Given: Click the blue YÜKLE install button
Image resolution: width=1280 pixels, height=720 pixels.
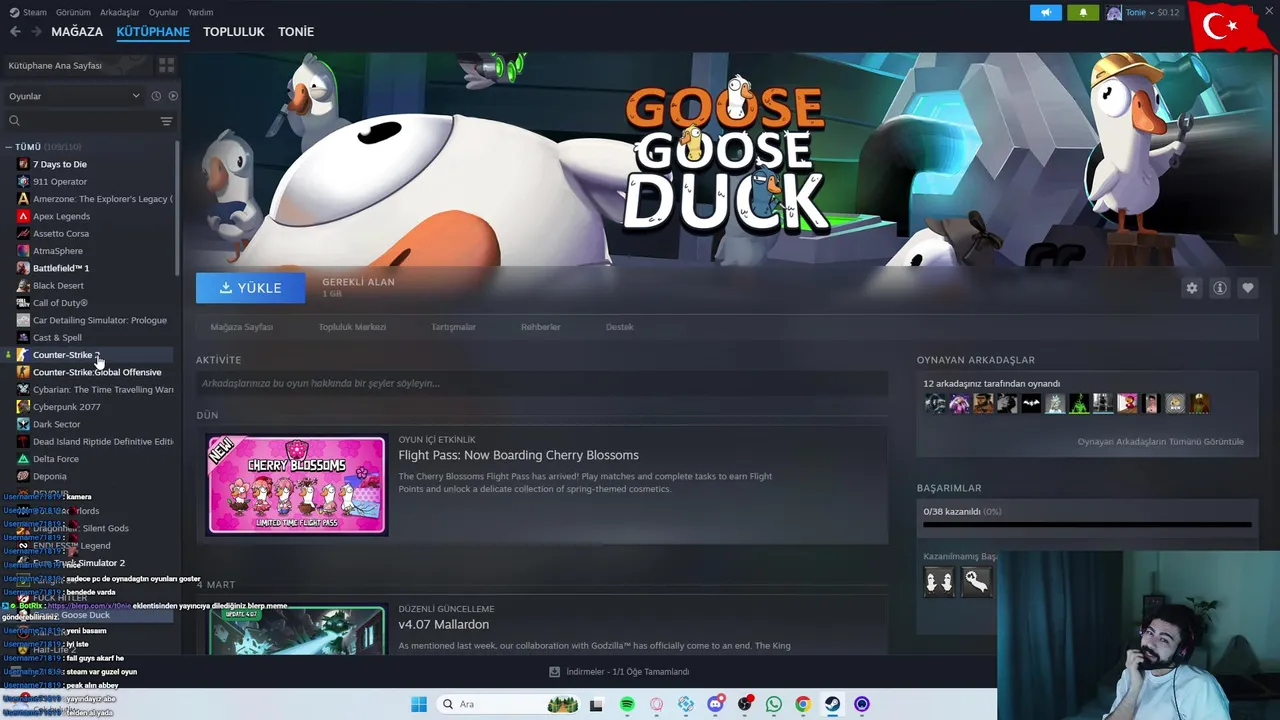Looking at the screenshot, I should (250, 288).
